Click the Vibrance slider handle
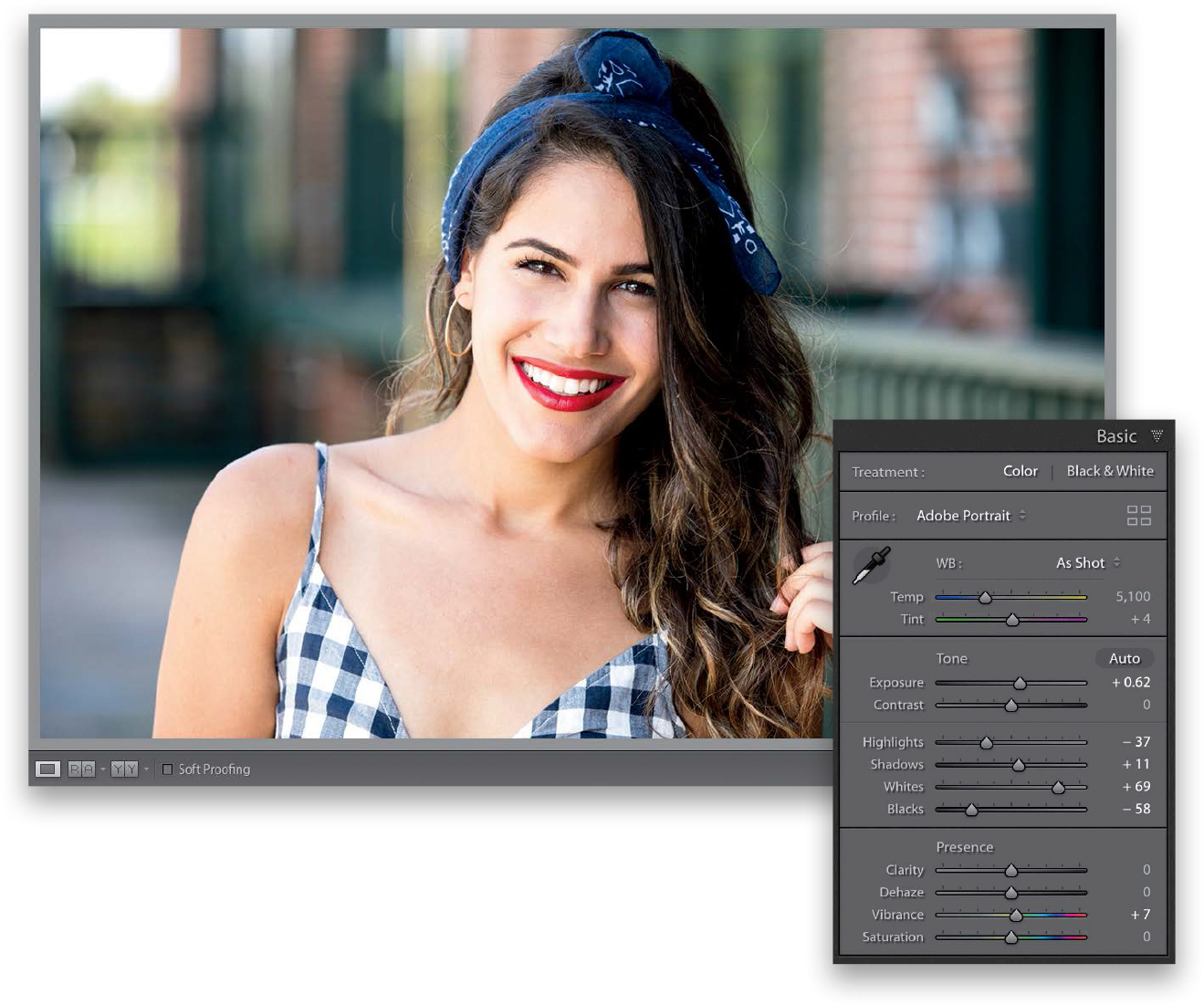The width and height of the screenshot is (1204, 1005). [1016, 916]
